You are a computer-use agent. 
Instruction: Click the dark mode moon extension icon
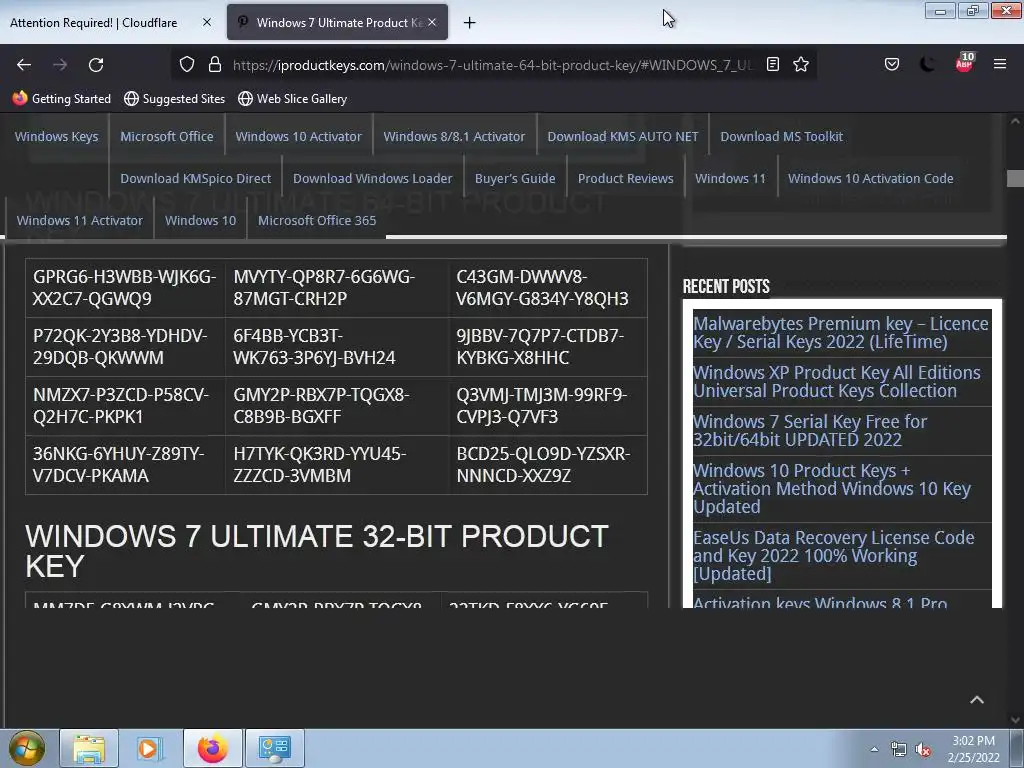(927, 65)
